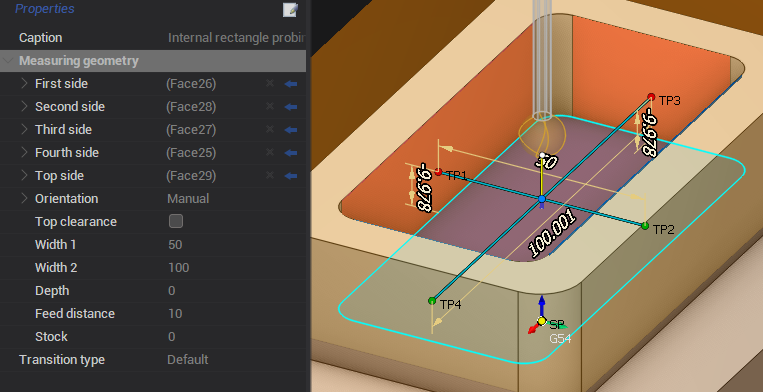763x392 pixels.
Task: Pick Fourth side face with blue arrow
Action: [291, 152]
